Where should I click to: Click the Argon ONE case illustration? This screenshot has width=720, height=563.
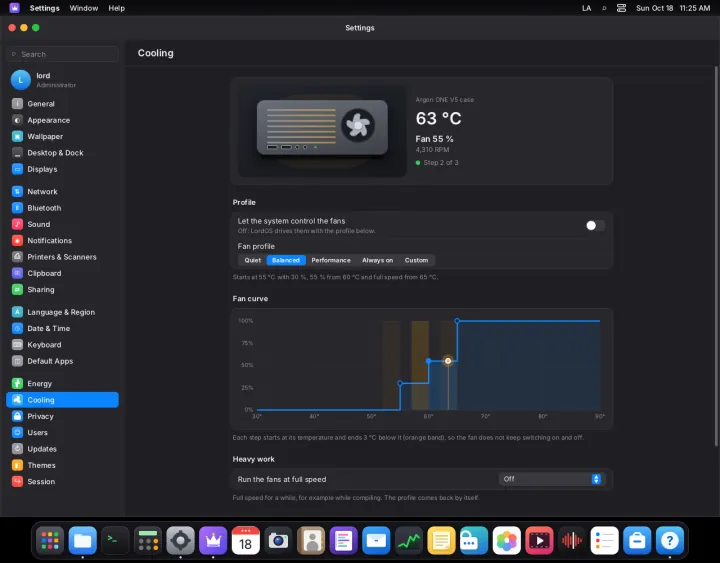(322, 130)
